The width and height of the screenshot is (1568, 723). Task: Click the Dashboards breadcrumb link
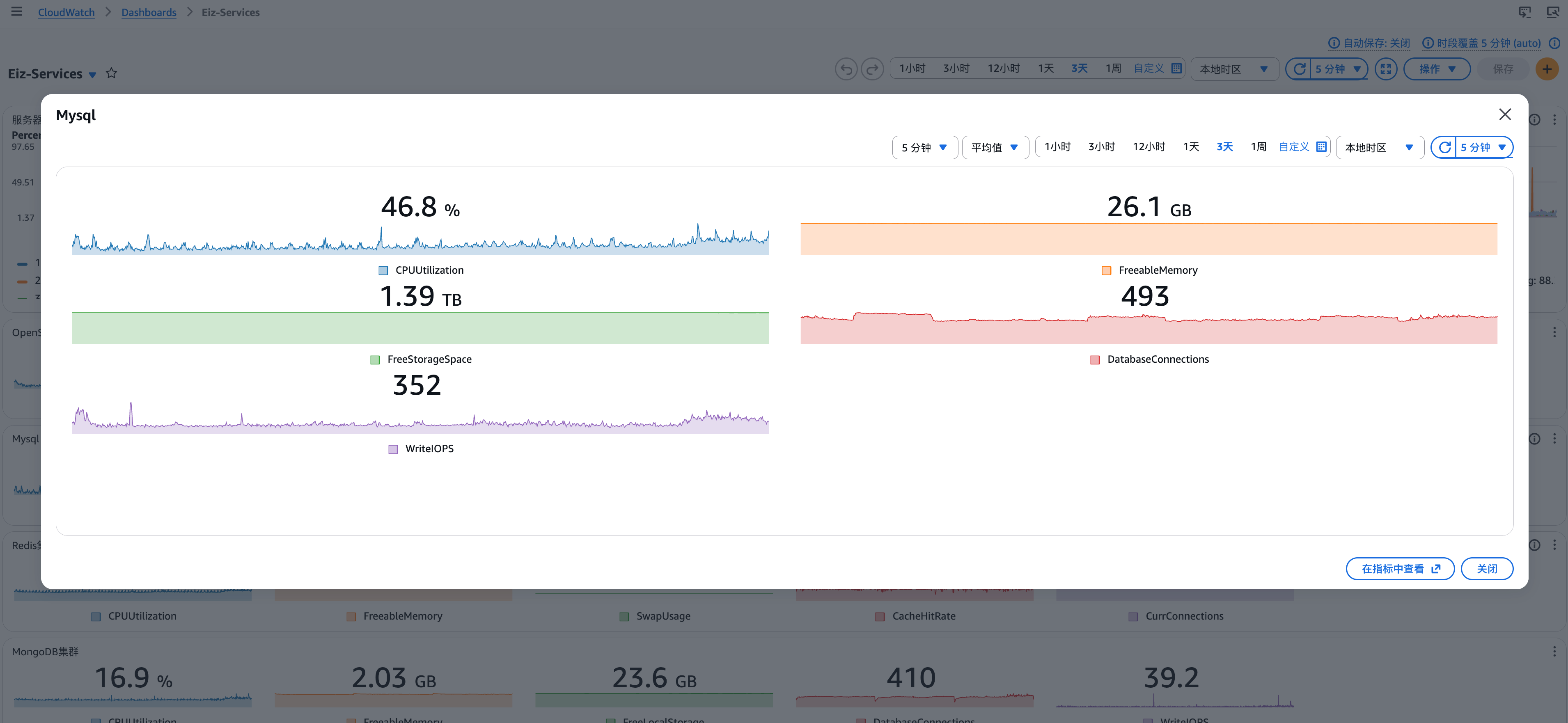[149, 12]
